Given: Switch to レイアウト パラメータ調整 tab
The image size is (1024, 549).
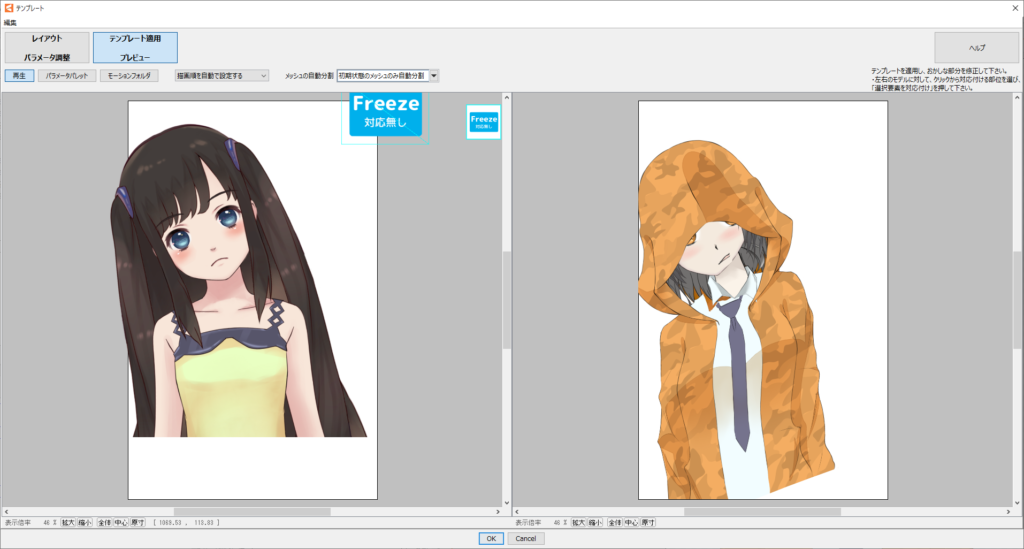Looking at the screenshot, I should (x=47, y=48).
